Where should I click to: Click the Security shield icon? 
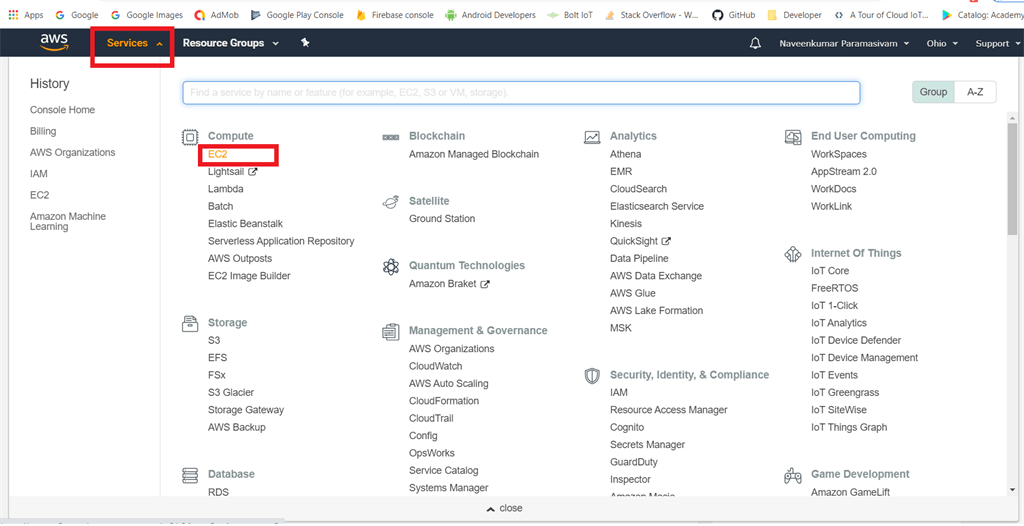592,376
